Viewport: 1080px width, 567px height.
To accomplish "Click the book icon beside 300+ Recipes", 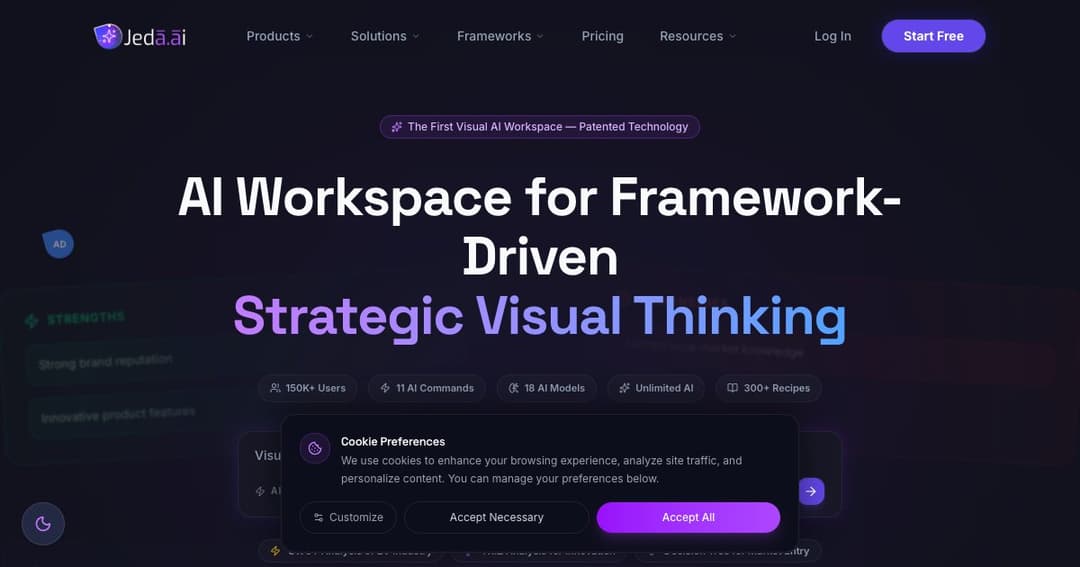I will pyautogui.click(x=733, y=388).
